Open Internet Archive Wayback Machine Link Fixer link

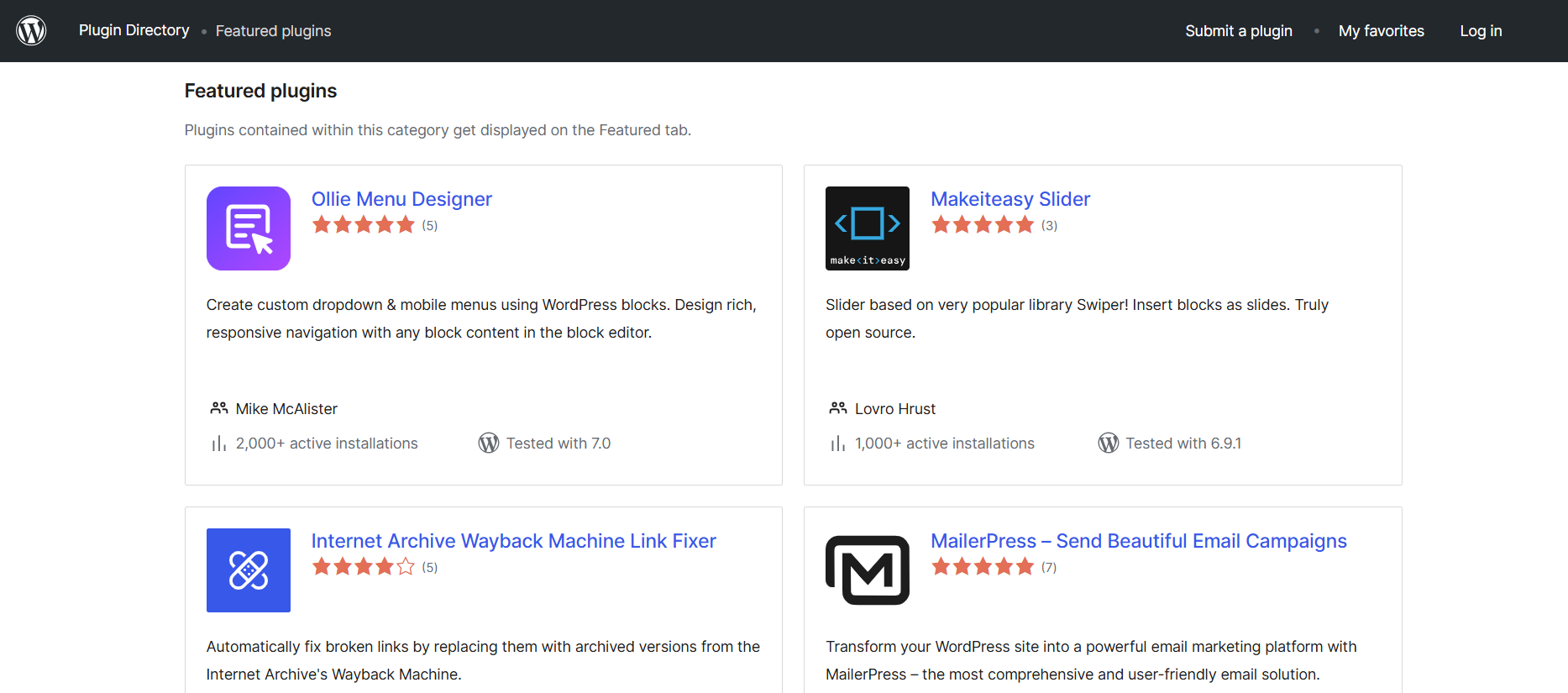click(x=514, y=541)
